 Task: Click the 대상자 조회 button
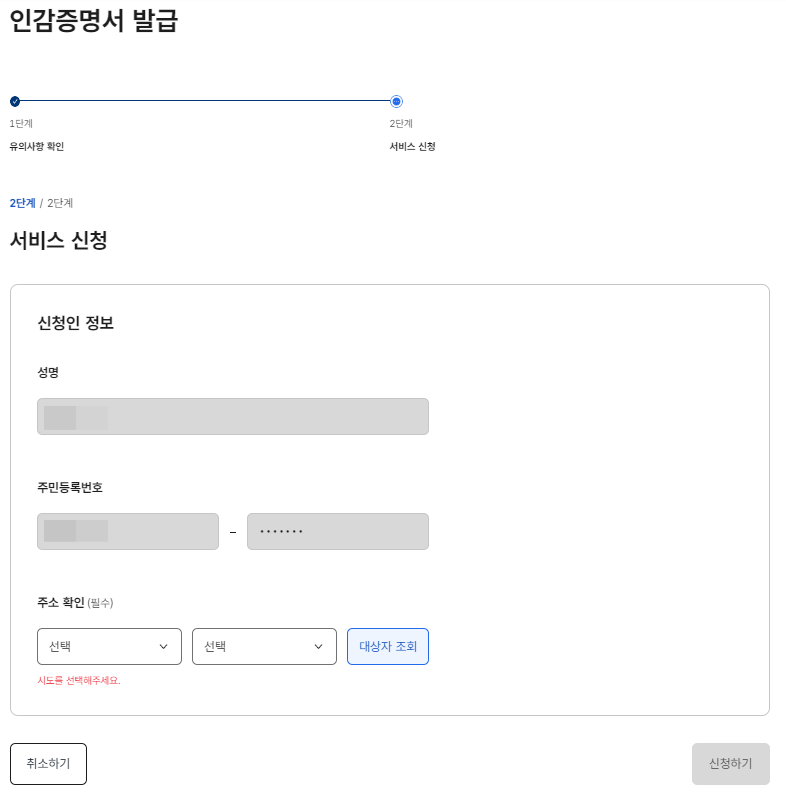click(x=387, y=646)
